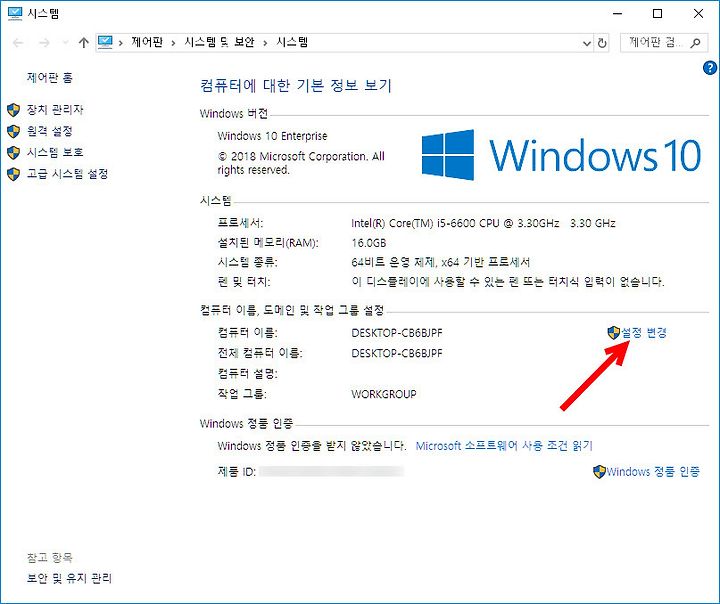Click the help question mark icon
Image resolution: width=720 pixels, height=604 pixels.
tap(709, 68)
